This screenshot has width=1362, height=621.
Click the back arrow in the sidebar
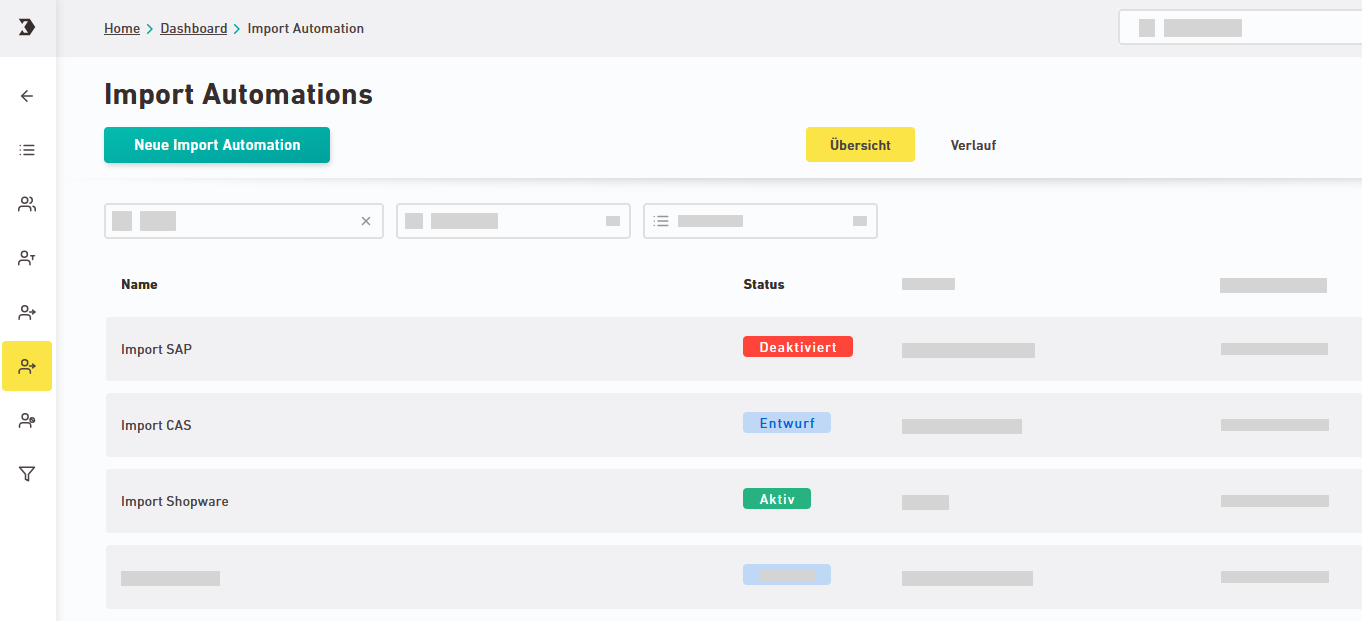click(27, 96)
